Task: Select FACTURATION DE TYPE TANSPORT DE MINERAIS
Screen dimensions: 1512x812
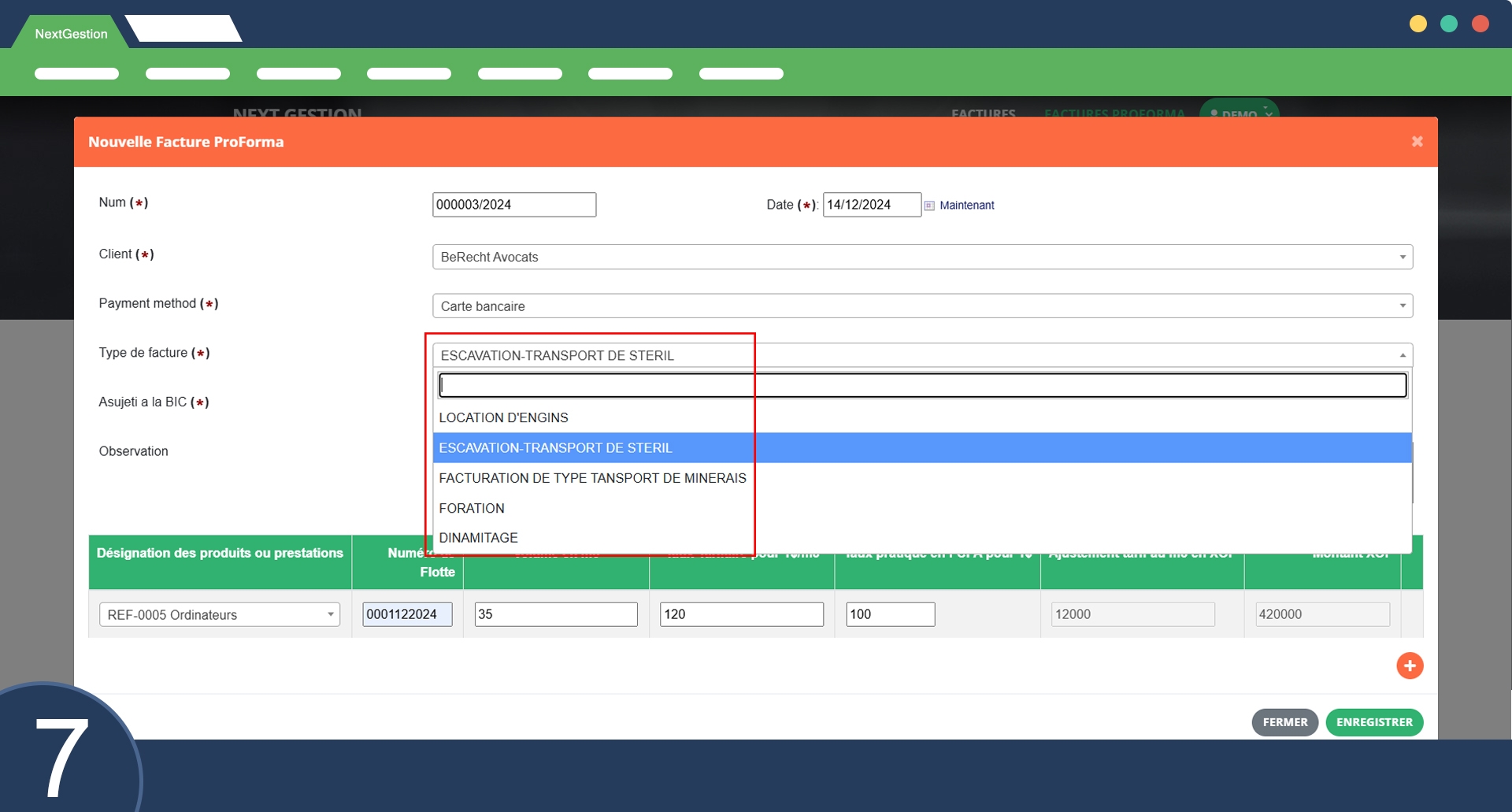Action: [x=592, y=478]
